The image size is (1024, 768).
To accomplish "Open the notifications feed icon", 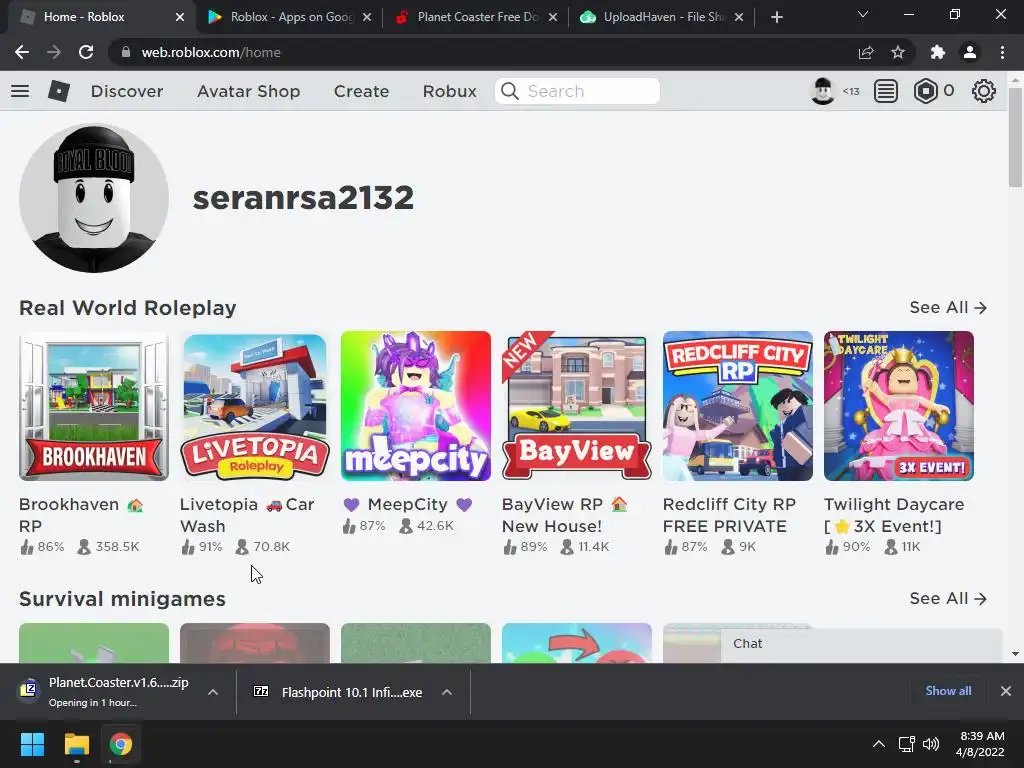I will [x=886, y=91].
